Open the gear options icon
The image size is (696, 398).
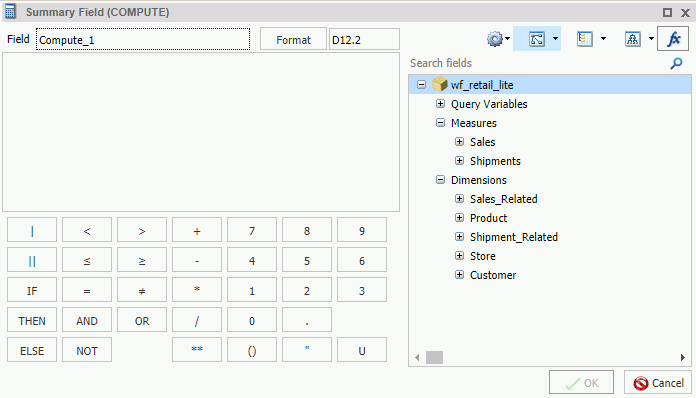[x=494, y=39]
